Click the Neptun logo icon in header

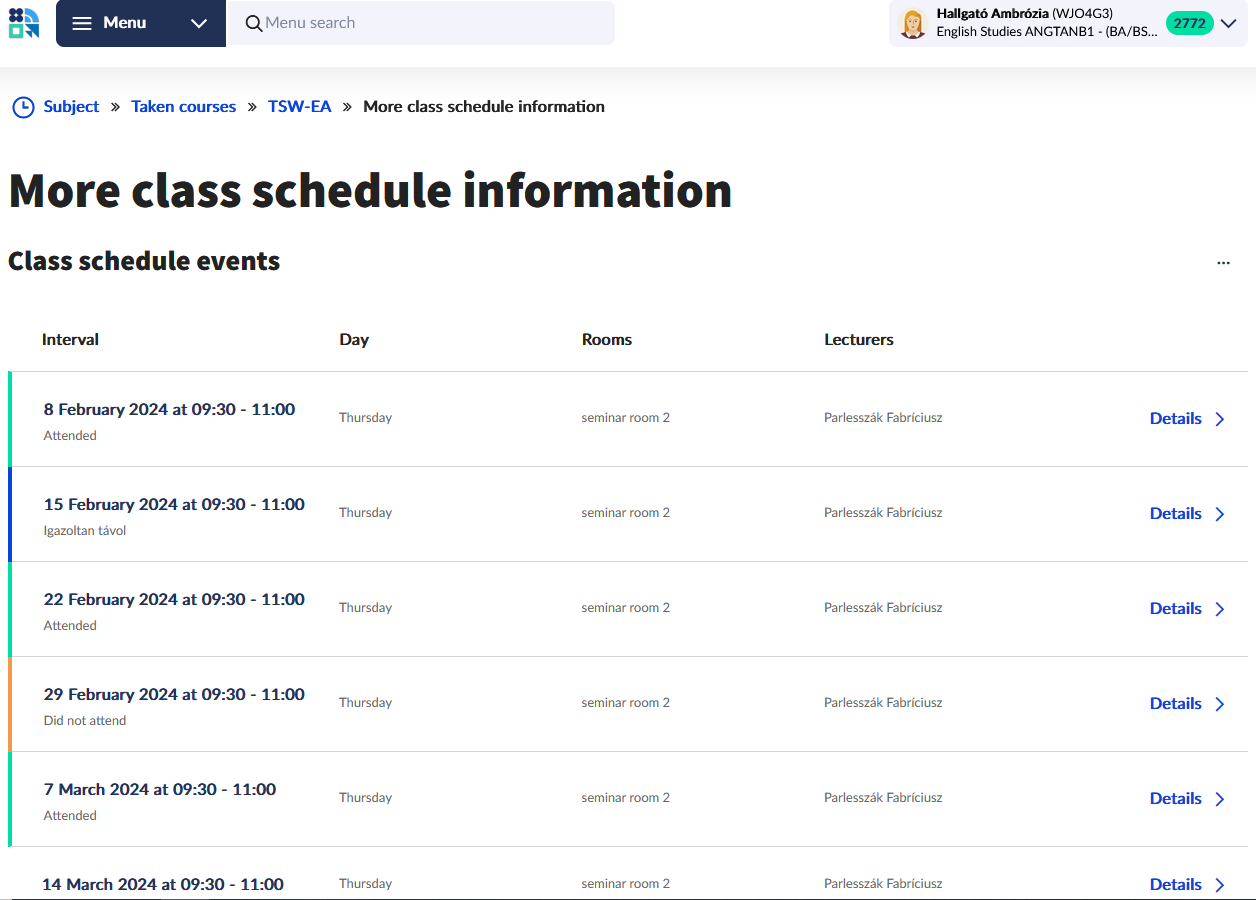click(x=24, y=23)
